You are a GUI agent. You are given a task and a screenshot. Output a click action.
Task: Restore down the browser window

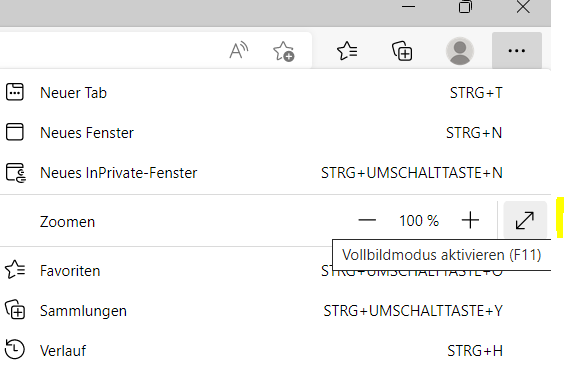[465, 7]
